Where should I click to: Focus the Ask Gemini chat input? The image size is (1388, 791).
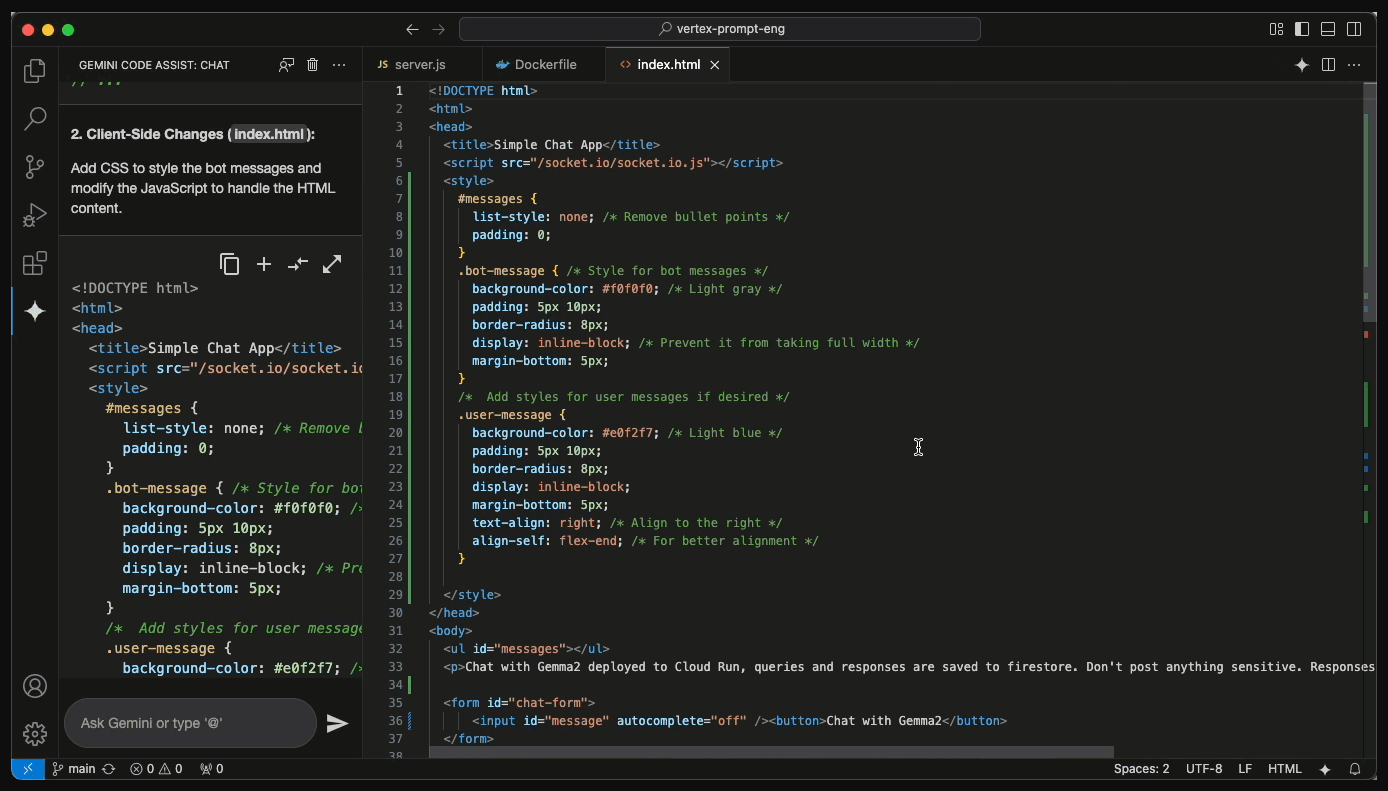190,723
